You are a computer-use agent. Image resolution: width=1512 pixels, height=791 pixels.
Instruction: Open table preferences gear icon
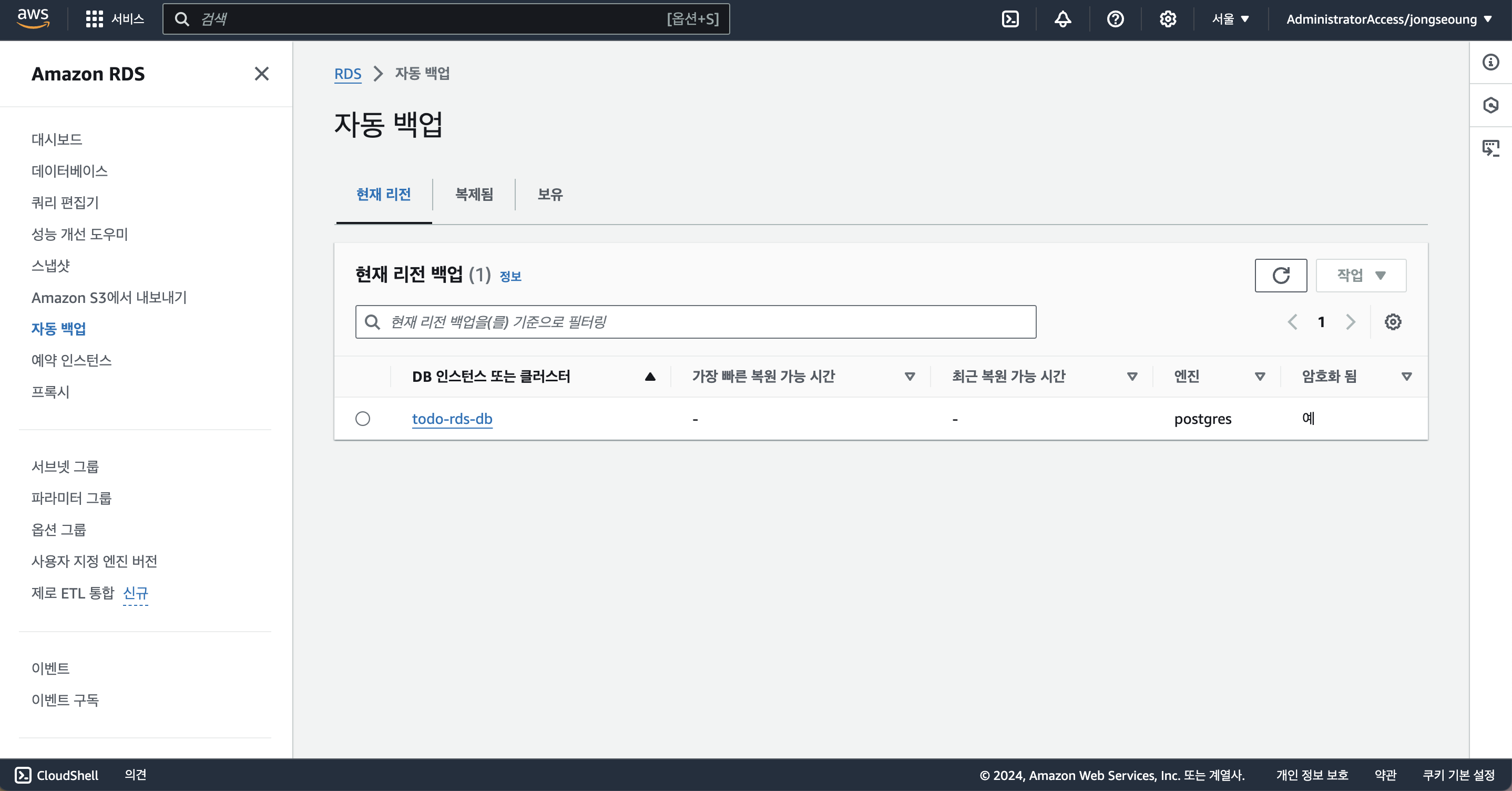pos(1393,322)
